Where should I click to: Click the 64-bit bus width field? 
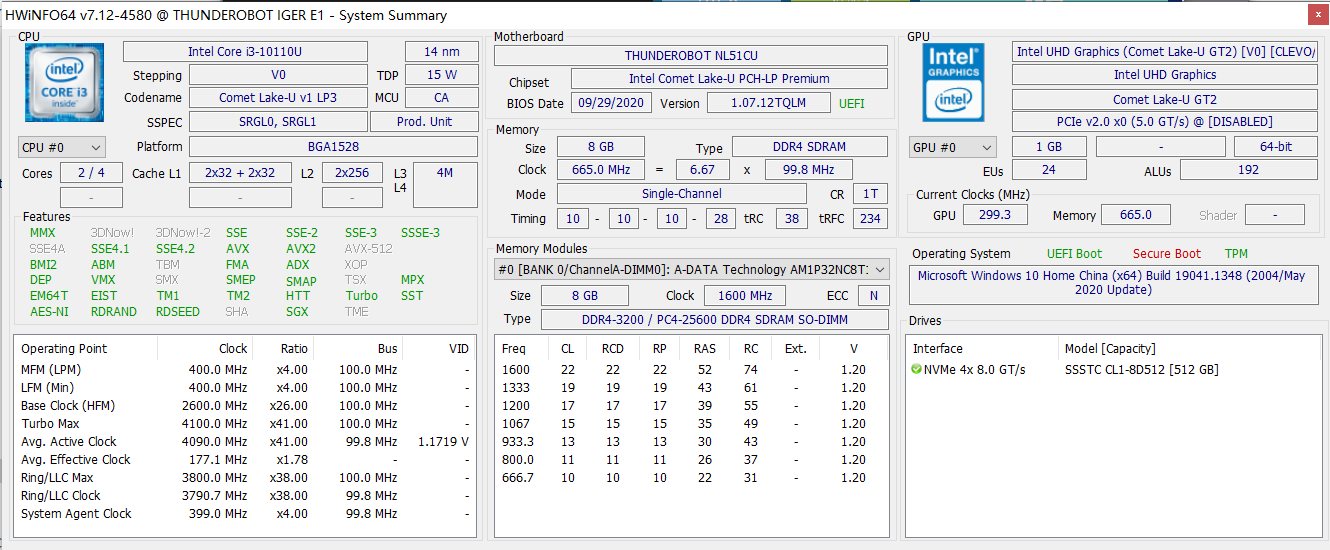[1276, 147]
